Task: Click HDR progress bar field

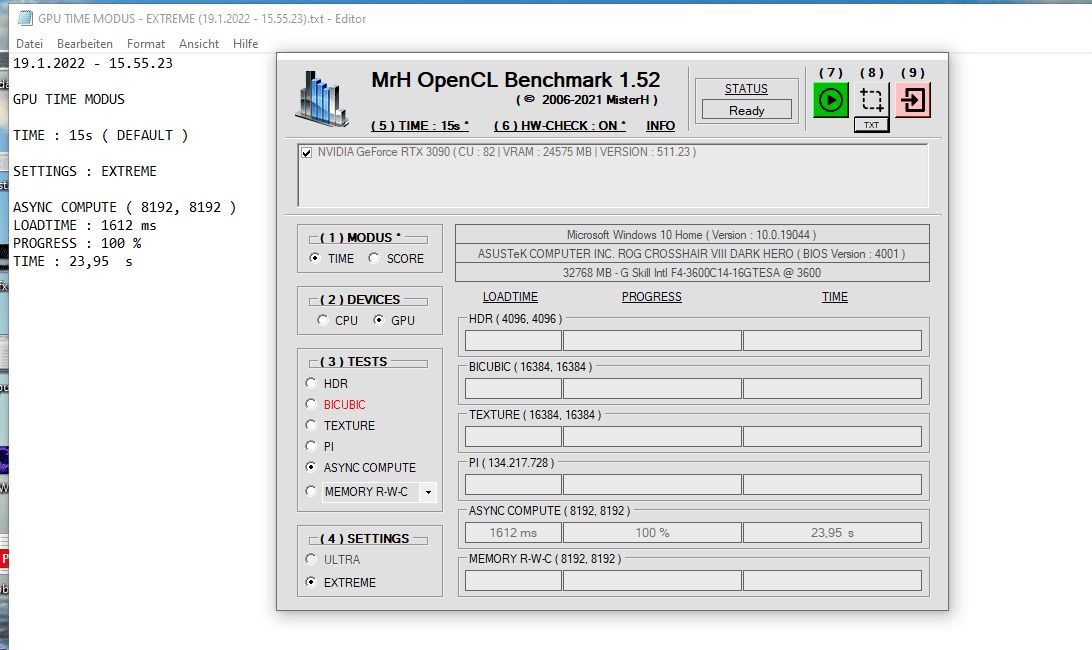Action: tap(652, 341)
